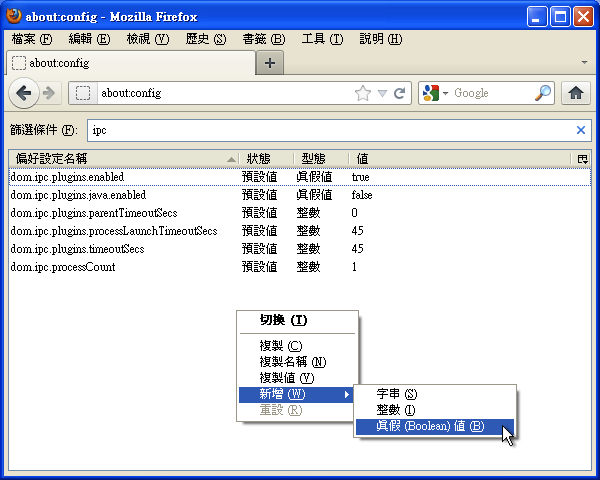Screen dimensions: 600x480
Task: Choose 複製值 (V) in context menu
Action: [297, 378]
